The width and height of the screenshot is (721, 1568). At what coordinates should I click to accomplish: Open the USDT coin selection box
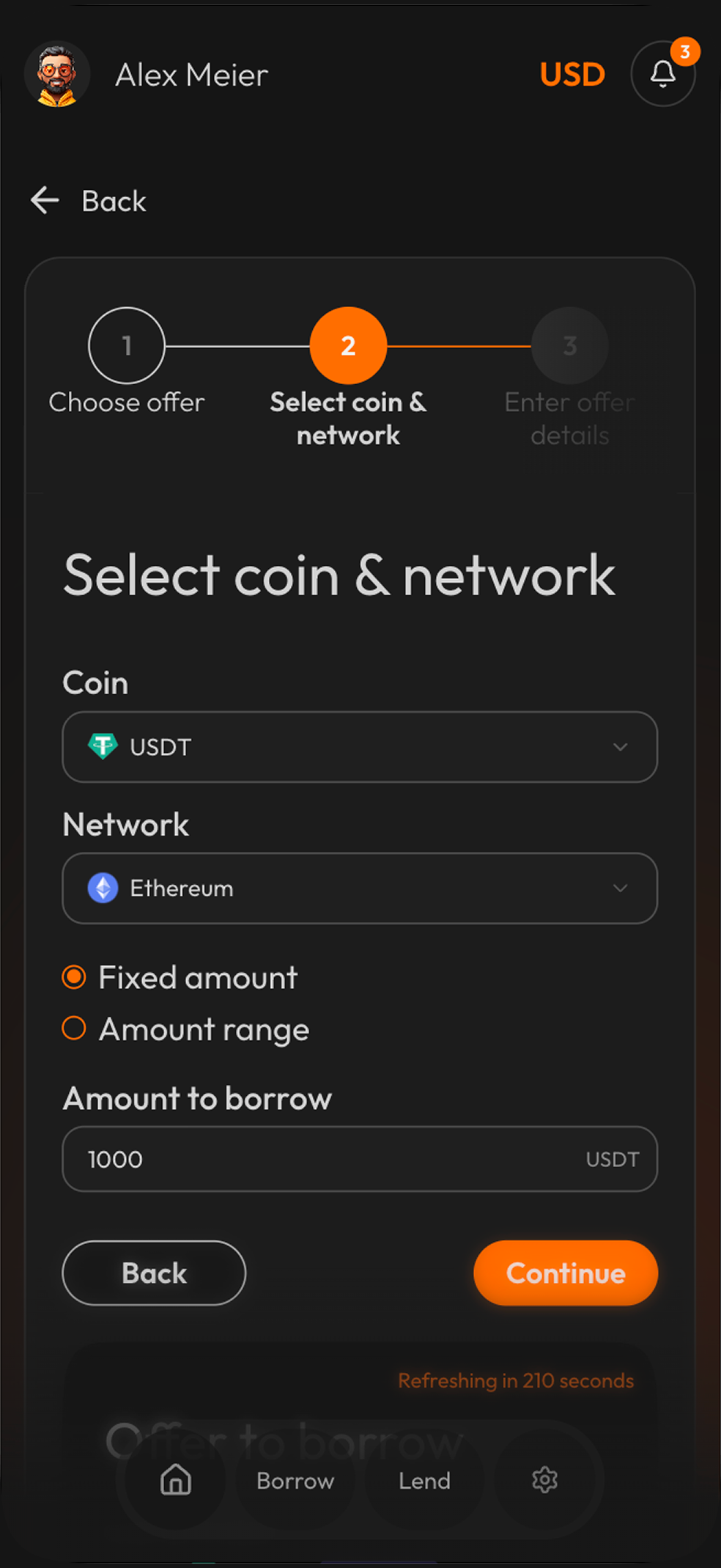(x=359, y=746)
